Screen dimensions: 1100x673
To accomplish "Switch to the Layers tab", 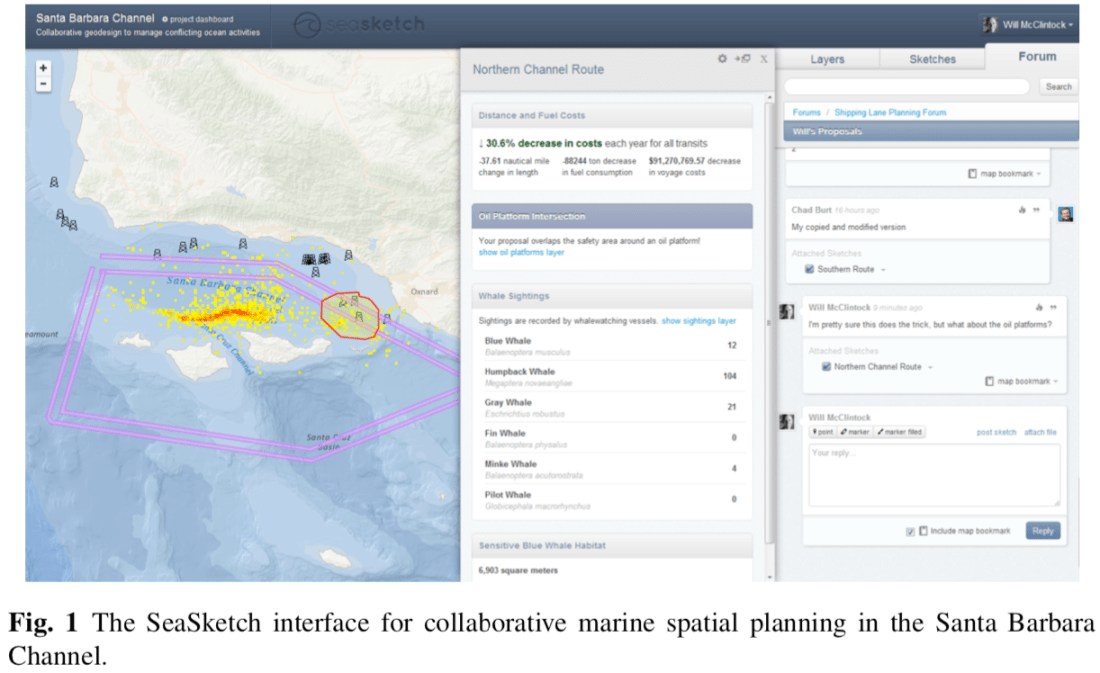I will point(827,59).
